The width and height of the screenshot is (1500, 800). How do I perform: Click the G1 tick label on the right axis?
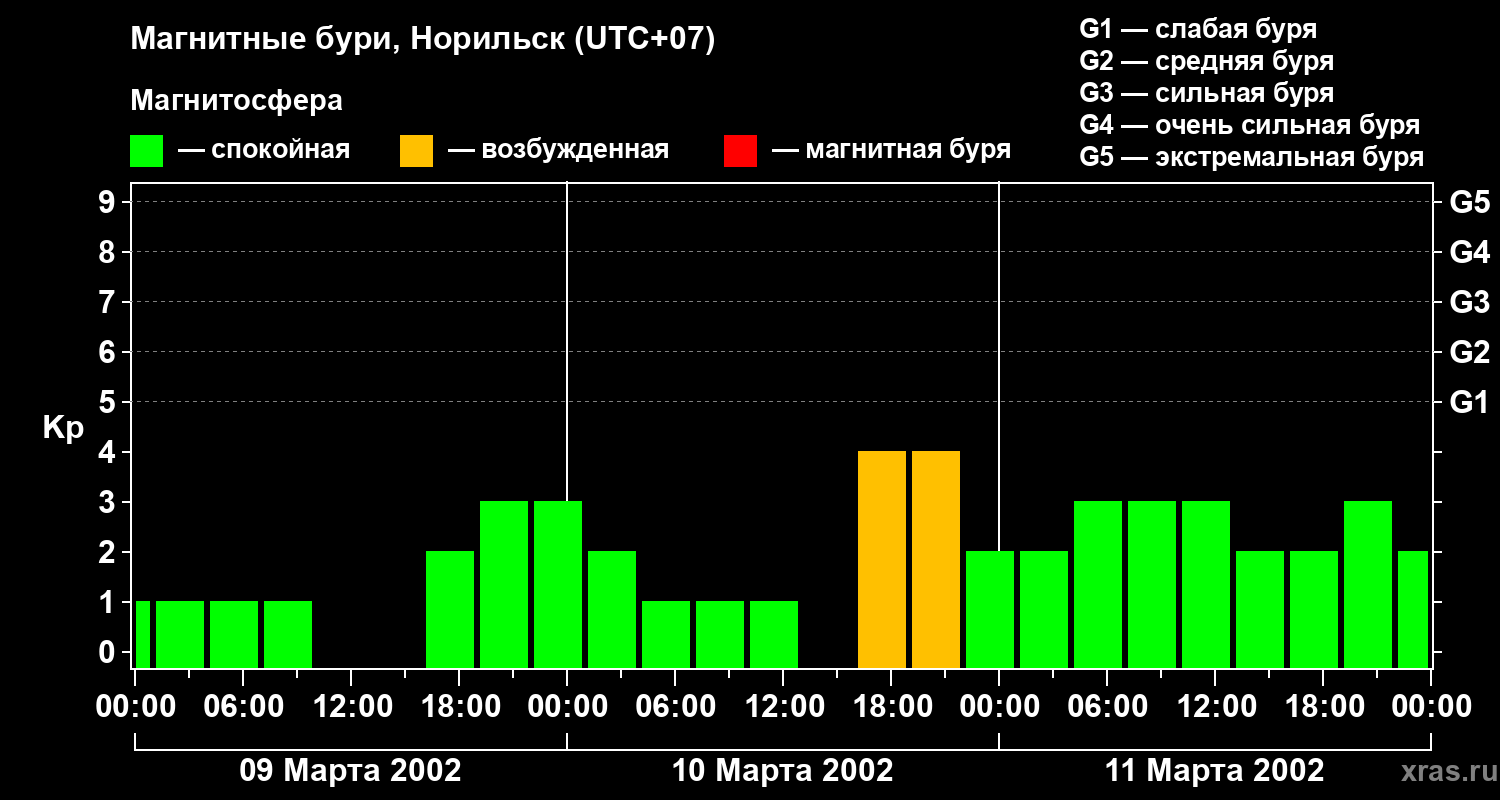click(x=1470, y=402)
